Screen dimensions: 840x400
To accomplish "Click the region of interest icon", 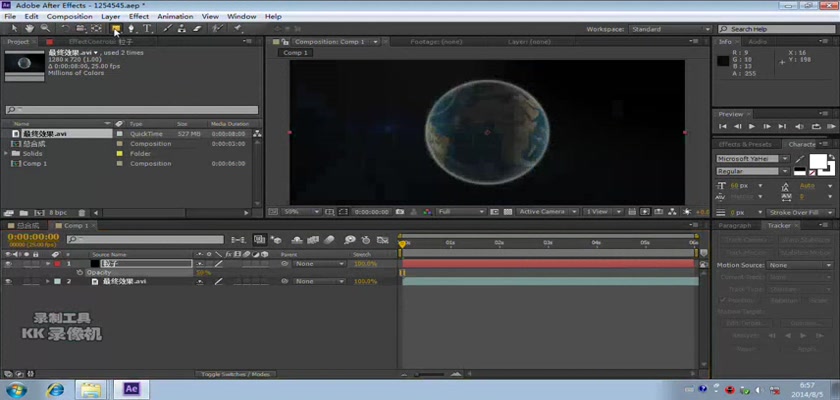I will [343, 212].
